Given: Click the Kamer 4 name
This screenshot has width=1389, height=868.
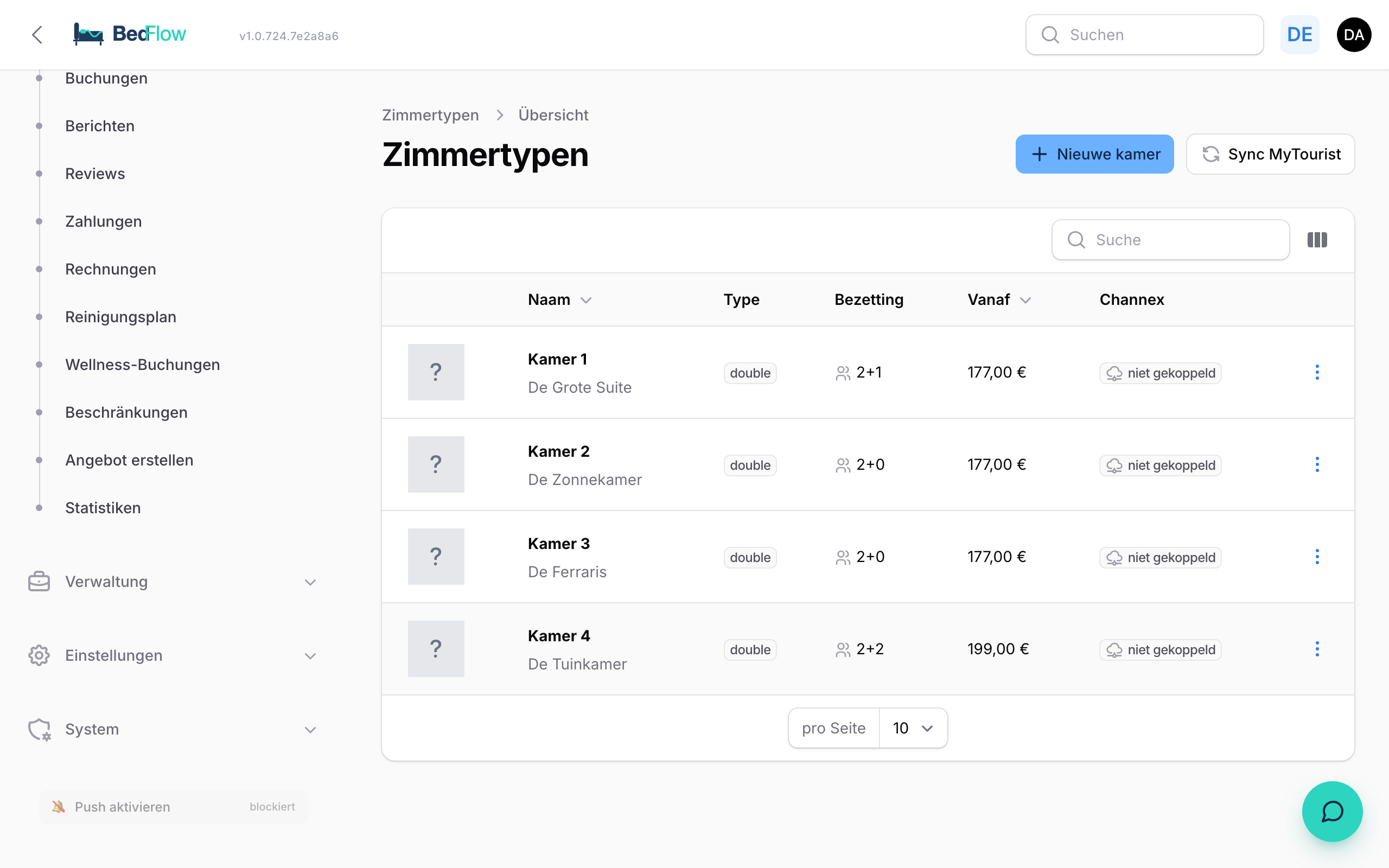Looking at the screenshot, I should pos(558,635).
